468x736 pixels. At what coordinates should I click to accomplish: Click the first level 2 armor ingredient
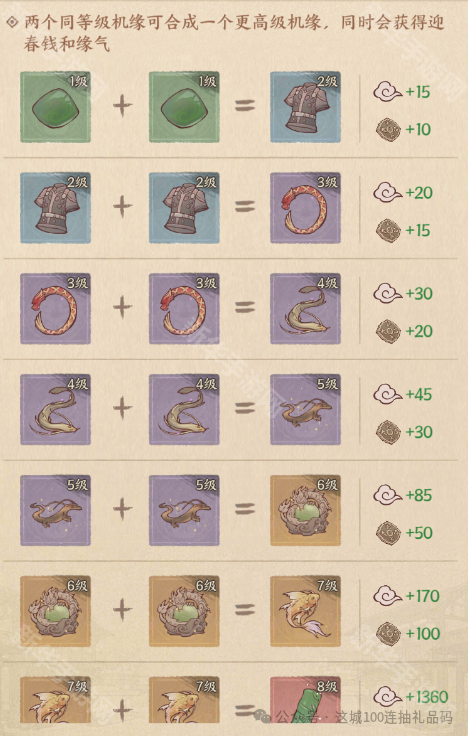[x=55, y=208]
